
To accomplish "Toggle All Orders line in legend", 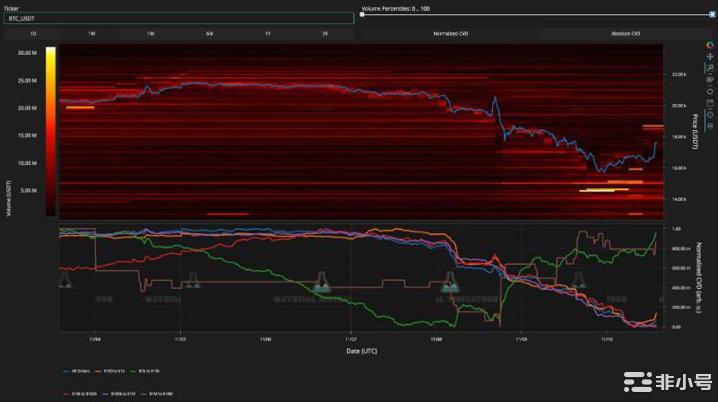I will point(82,370).
